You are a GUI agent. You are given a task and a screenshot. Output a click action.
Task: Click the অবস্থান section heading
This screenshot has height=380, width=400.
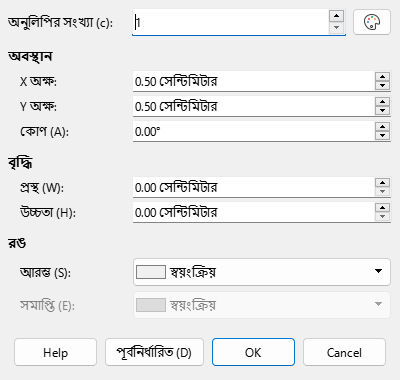[30, 56]
